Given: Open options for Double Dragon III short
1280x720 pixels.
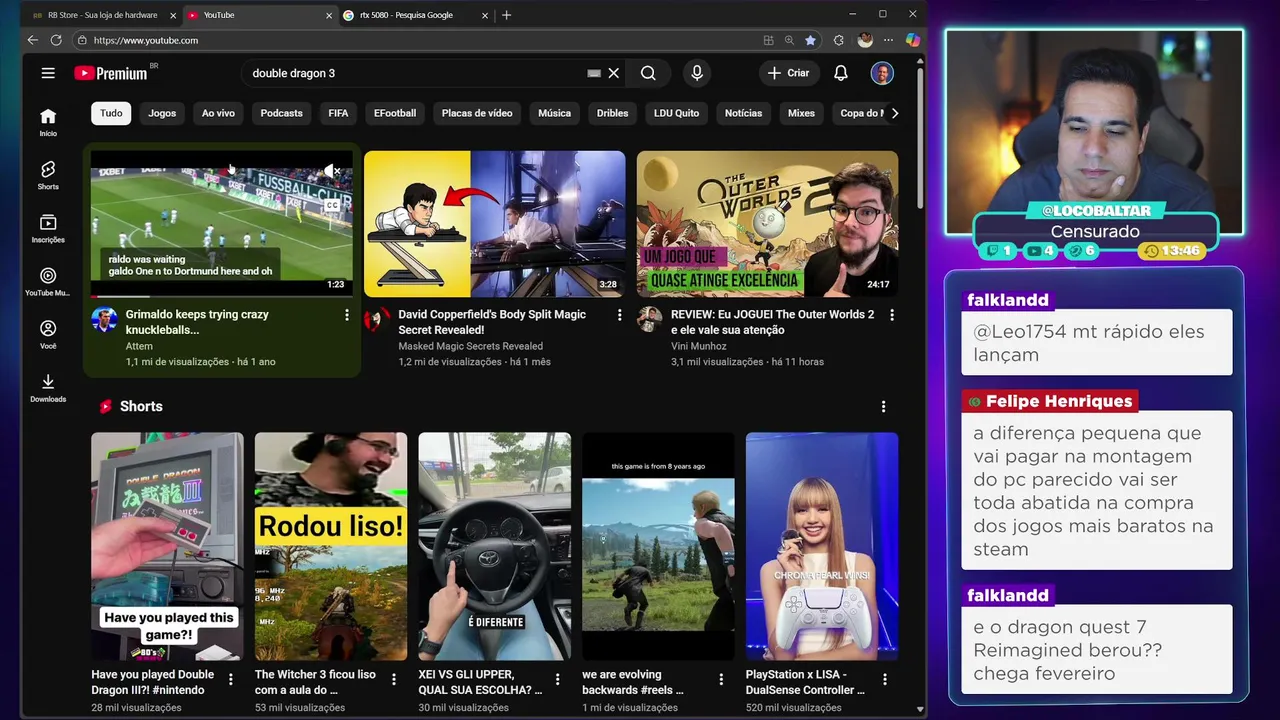Looking at the screenshot, I should pyautogui.click(x=231, y=679).
